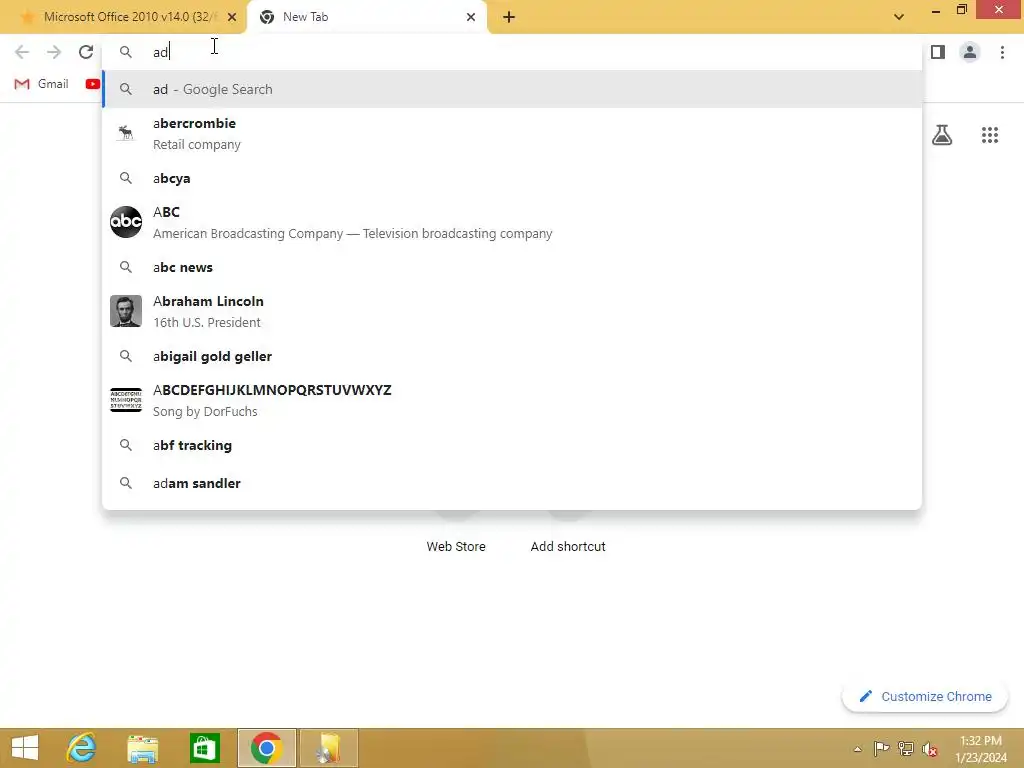
Task: Expand the tab search chevron
Action: (x=899, y=17)
